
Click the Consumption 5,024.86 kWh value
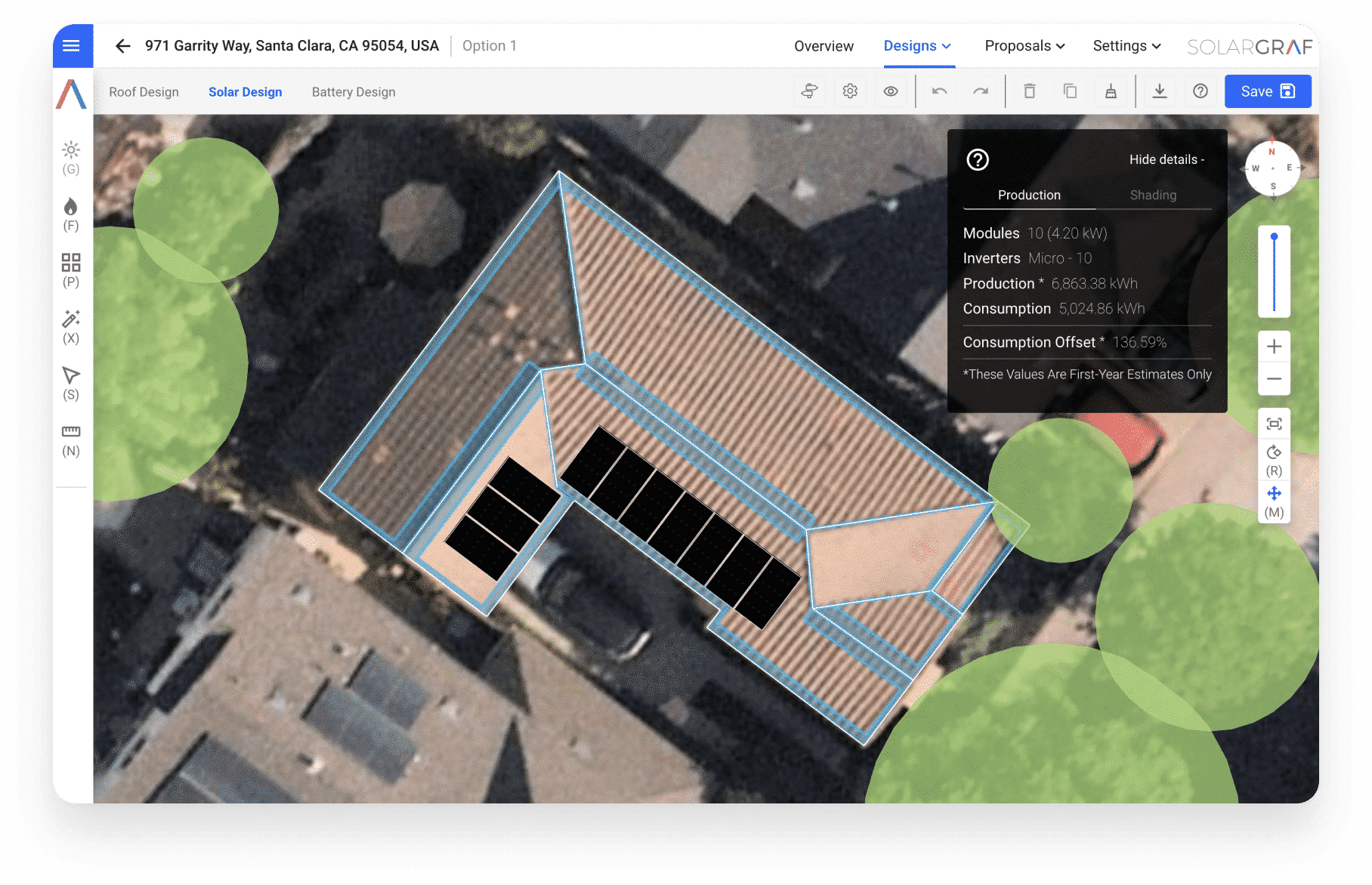[x=1102, y=309]
